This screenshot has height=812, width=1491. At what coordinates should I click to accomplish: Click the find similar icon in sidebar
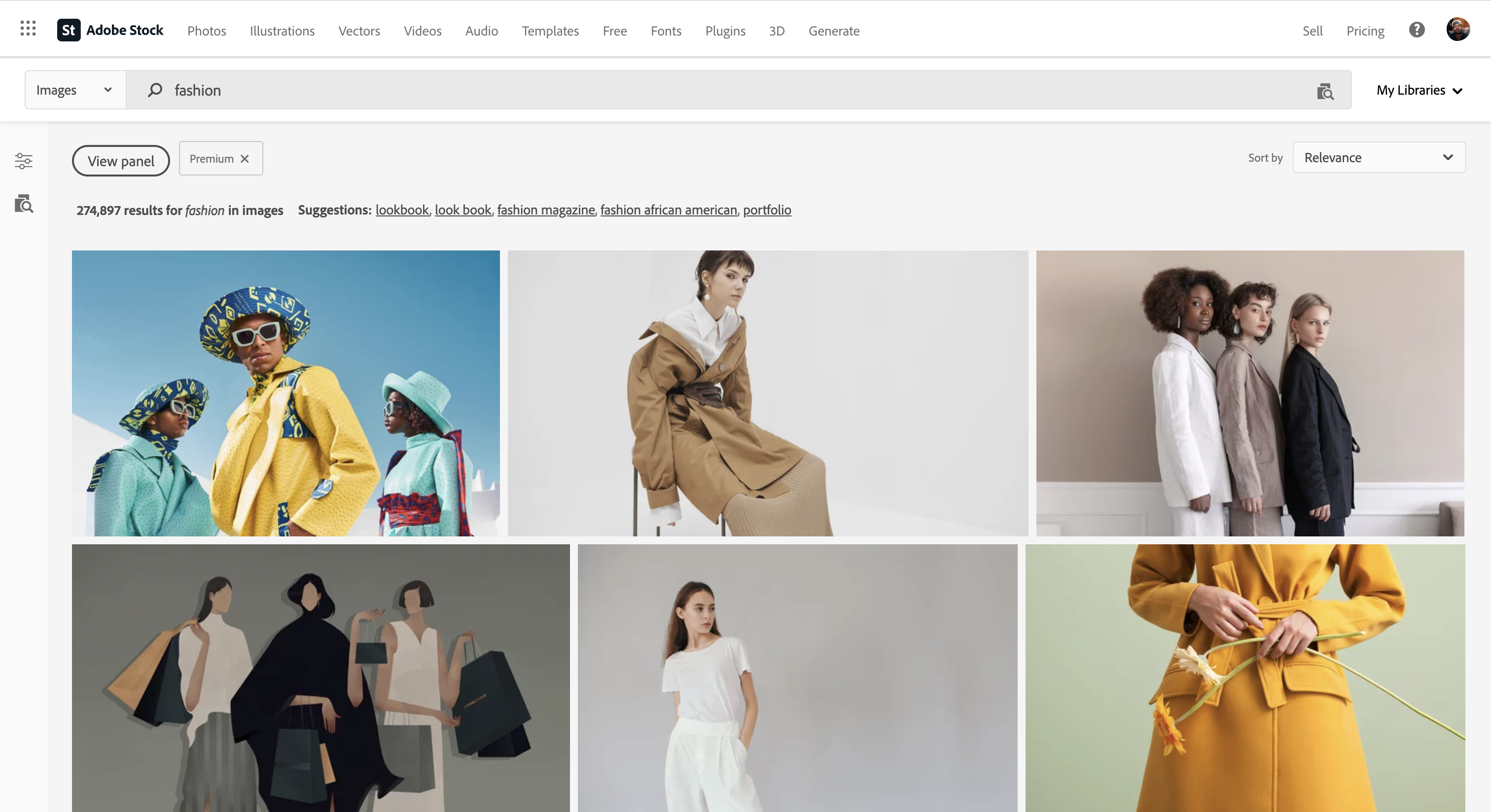[24, 204]
